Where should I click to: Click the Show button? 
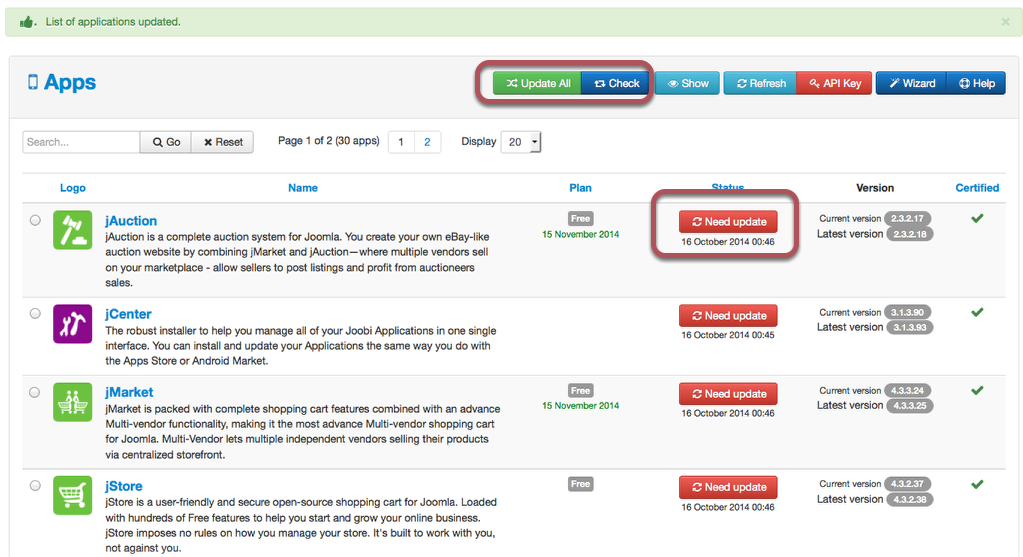point(687,83)
